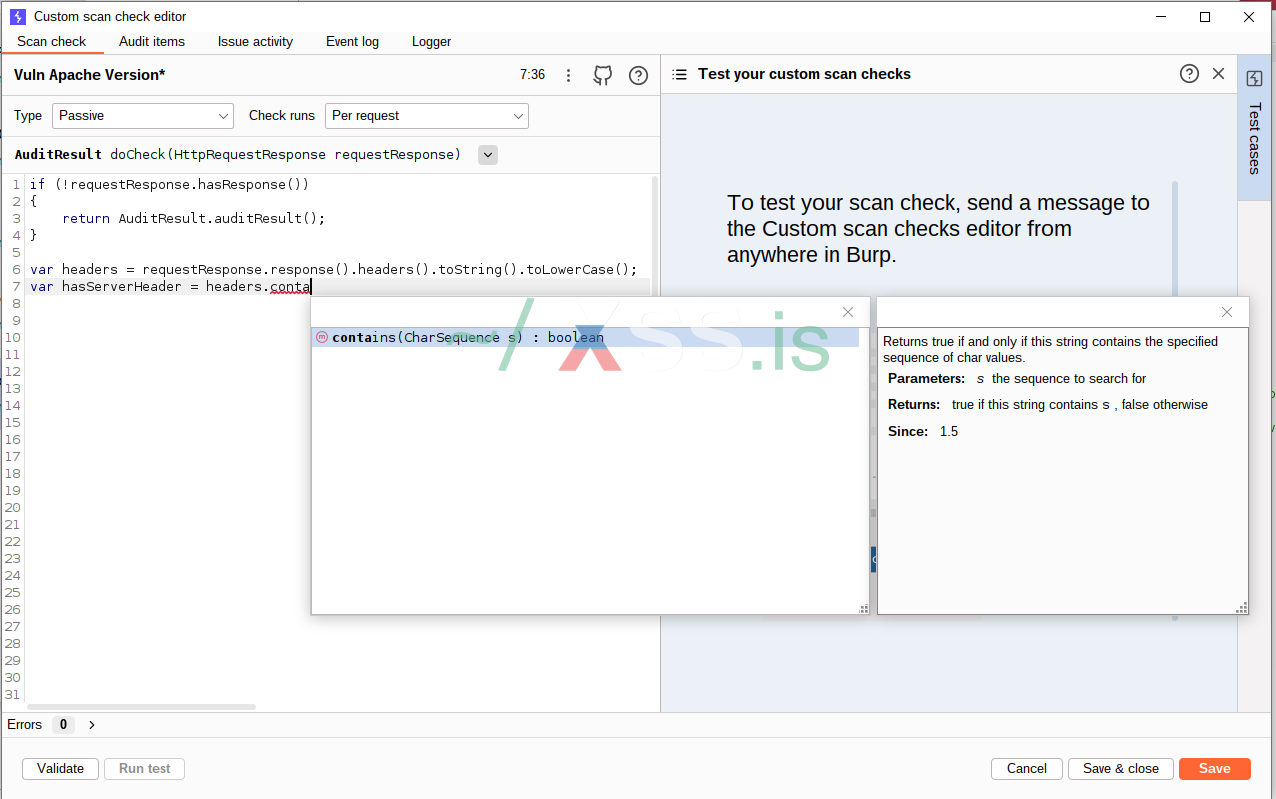This screenshot has height=799, width=1276.
Task: Click the Burp lightning icon in the title bar
Action: click(x=18, y=16)
